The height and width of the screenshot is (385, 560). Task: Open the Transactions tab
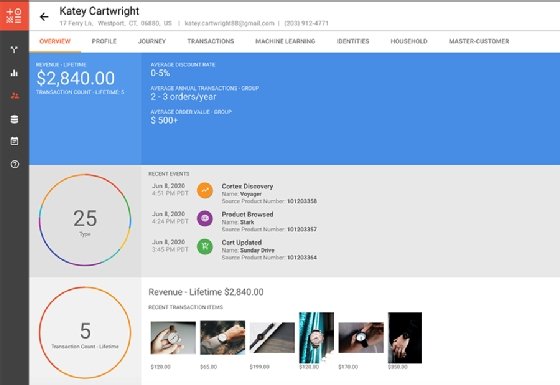pos(211,41)
